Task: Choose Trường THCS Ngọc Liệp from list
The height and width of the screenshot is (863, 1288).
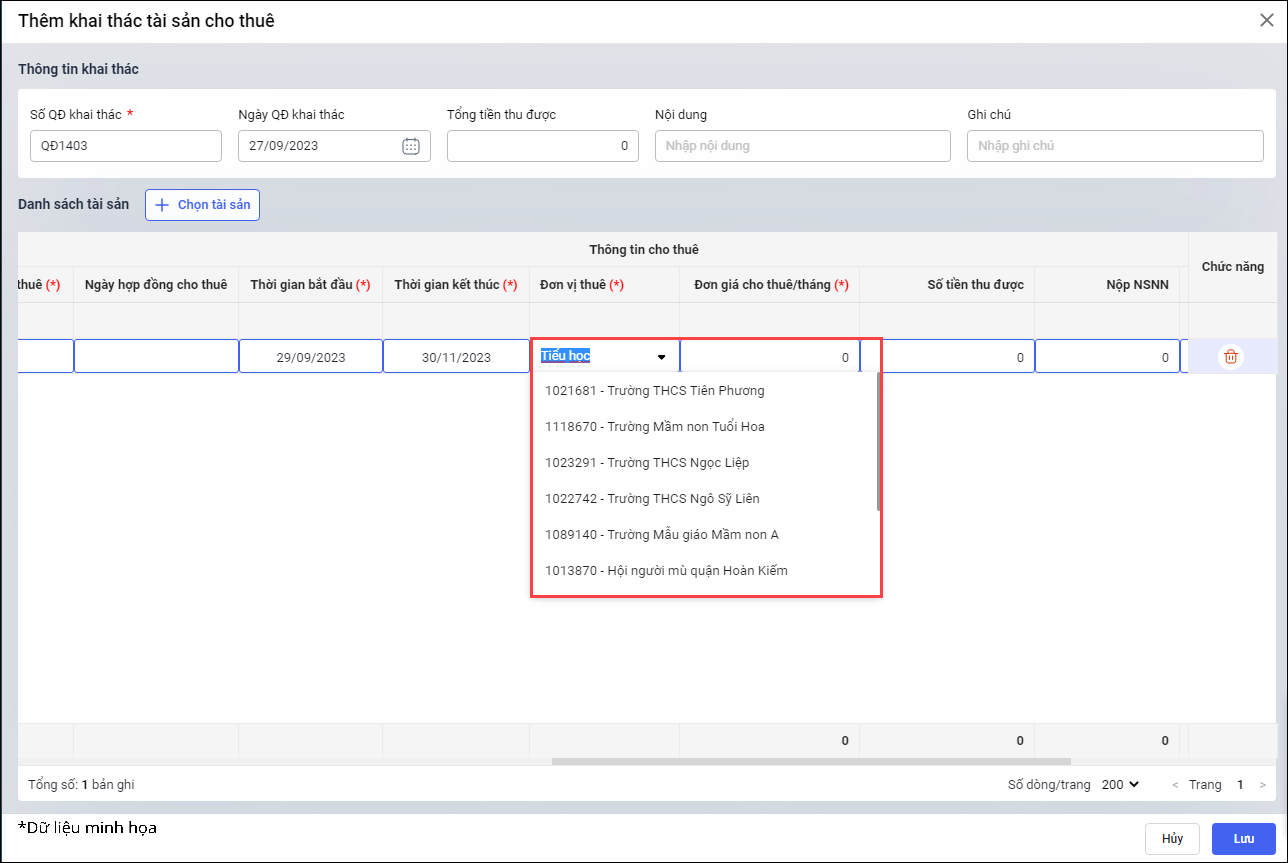Action: [646, 463]
